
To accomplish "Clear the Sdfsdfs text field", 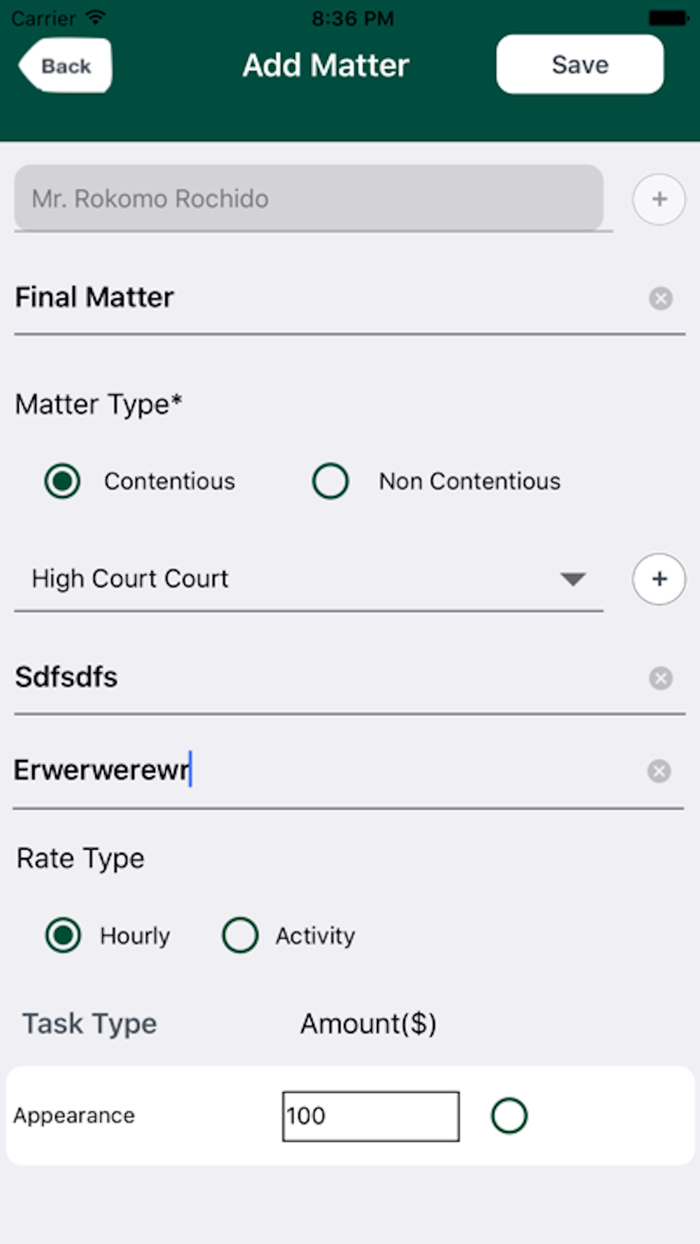I will 660,678.
